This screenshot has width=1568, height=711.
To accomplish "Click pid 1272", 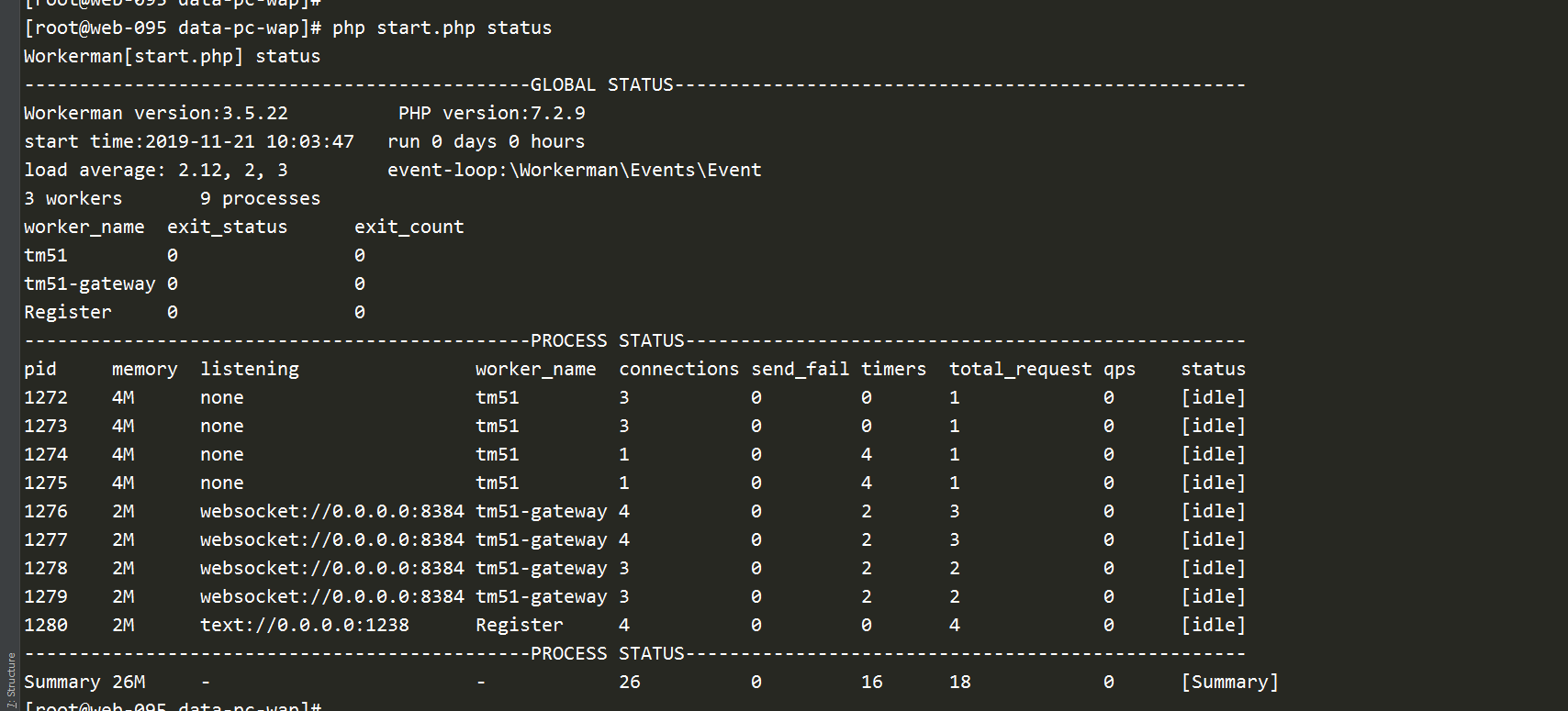I will click(45, 397).
